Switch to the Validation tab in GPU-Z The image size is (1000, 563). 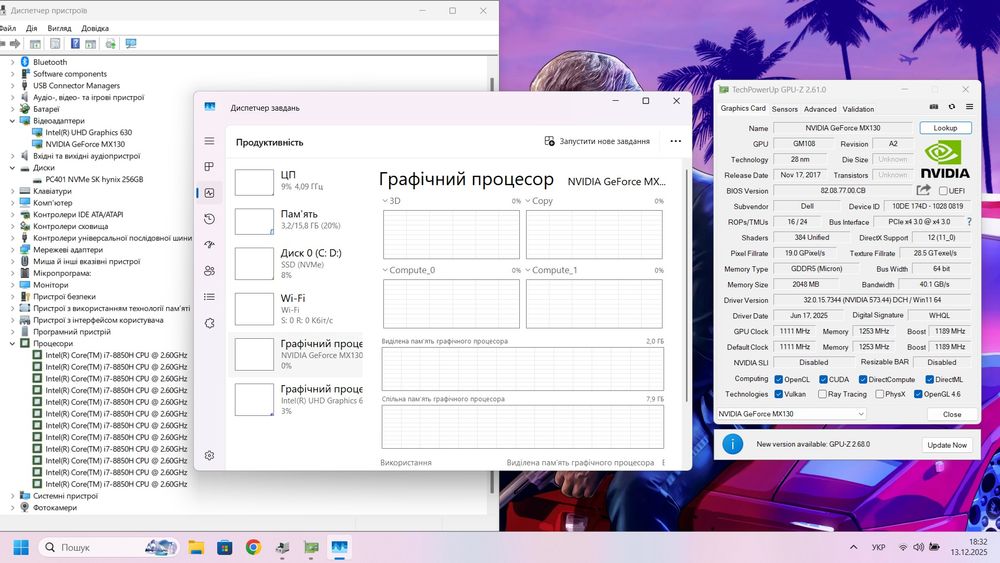coord(858,109)
